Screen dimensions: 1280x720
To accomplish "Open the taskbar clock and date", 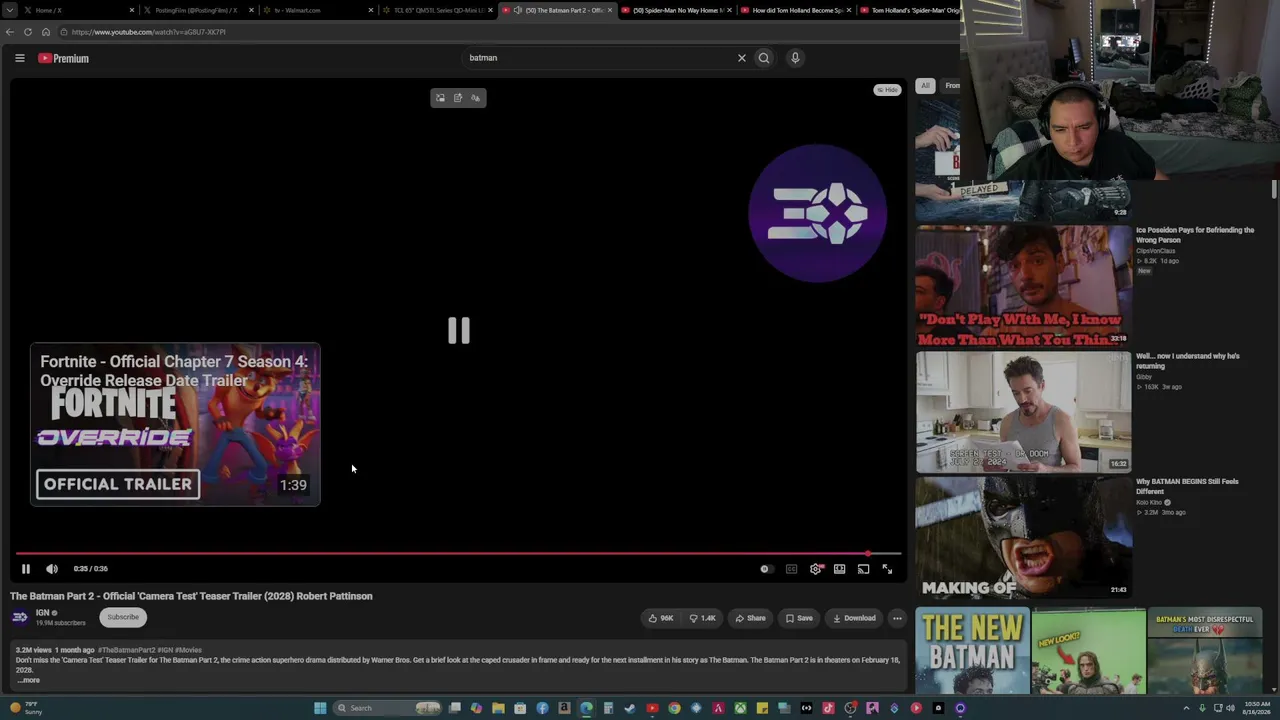I will [1258, 708].
